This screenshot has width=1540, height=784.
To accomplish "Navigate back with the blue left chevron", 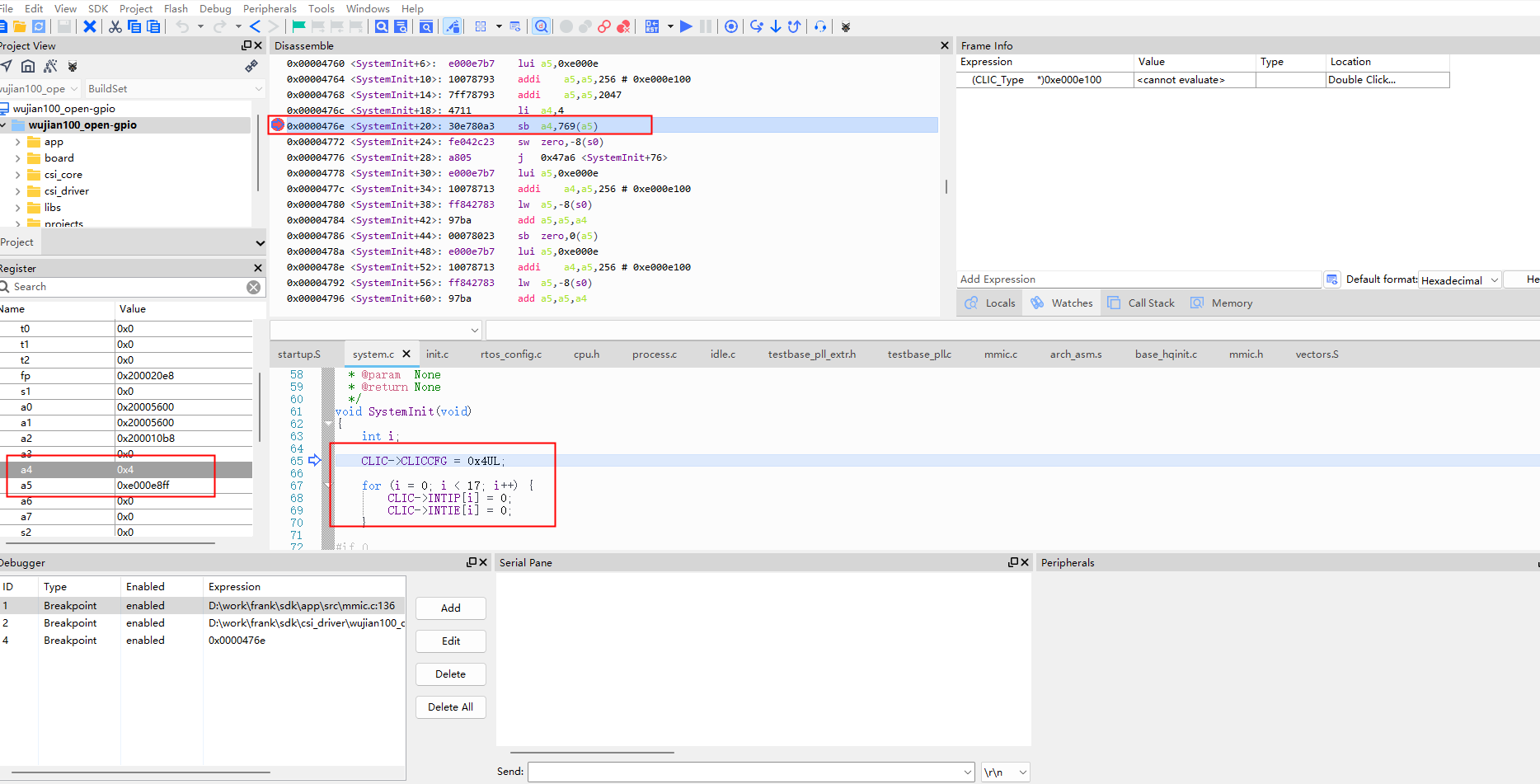I will tap(256, 26).
